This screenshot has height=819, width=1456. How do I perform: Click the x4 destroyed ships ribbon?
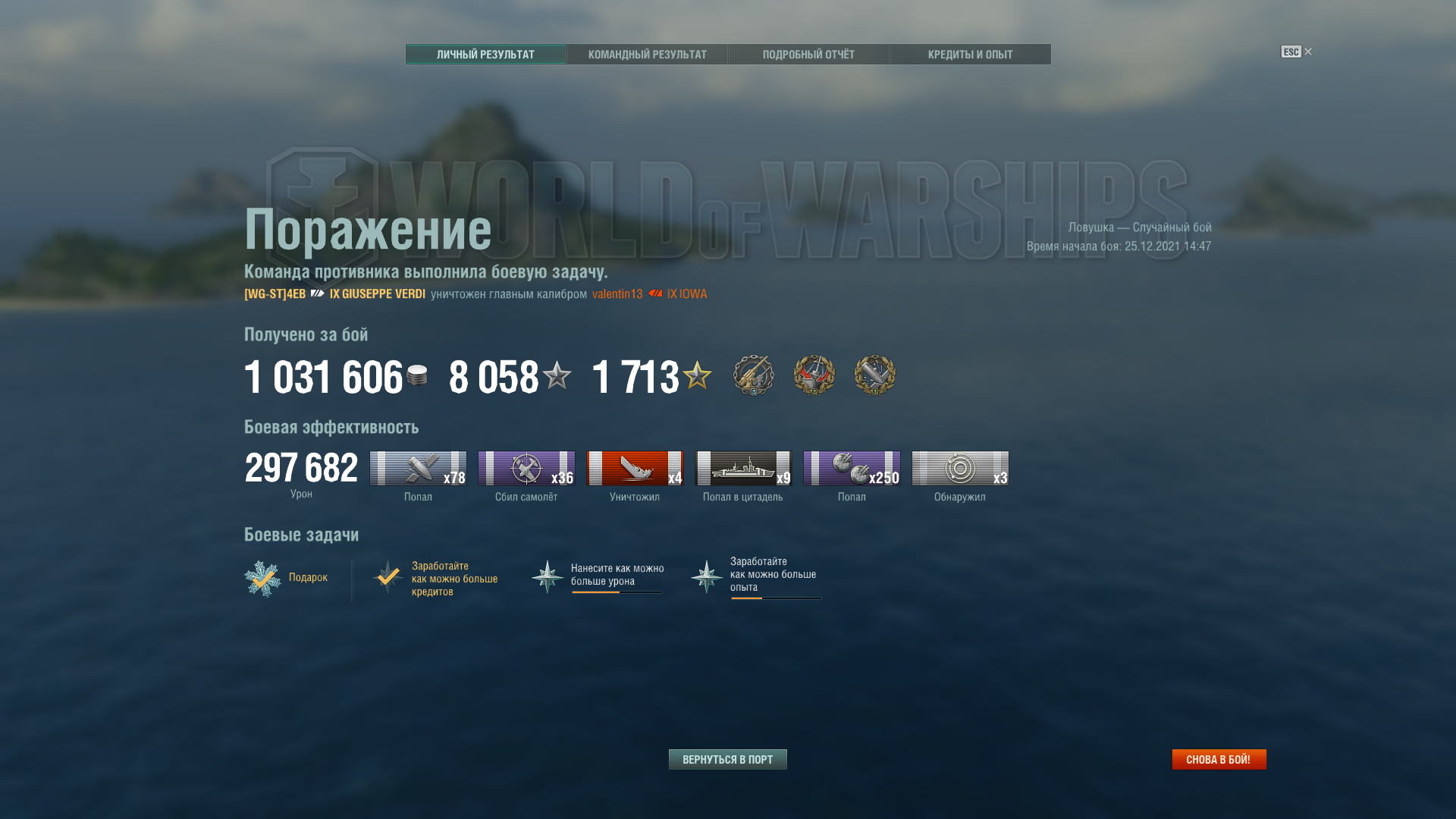click(x=635, y=468)
